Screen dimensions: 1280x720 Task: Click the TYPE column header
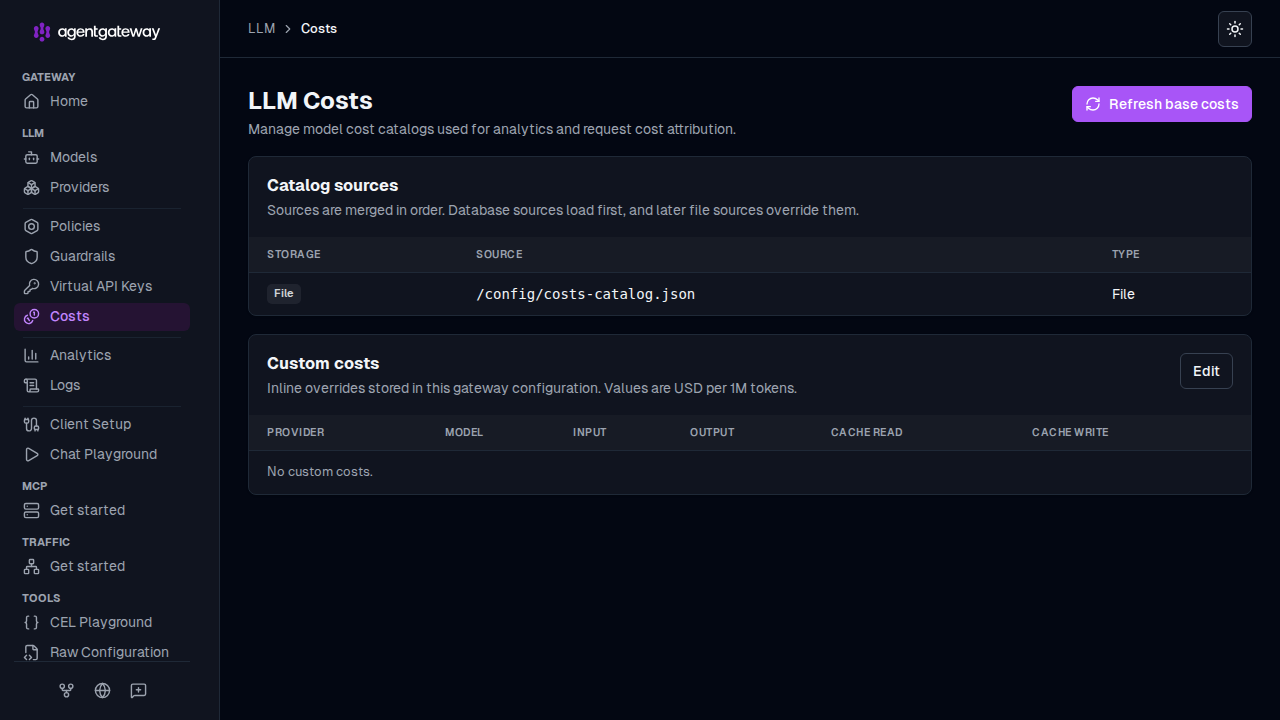click(x=1126, y=254)
